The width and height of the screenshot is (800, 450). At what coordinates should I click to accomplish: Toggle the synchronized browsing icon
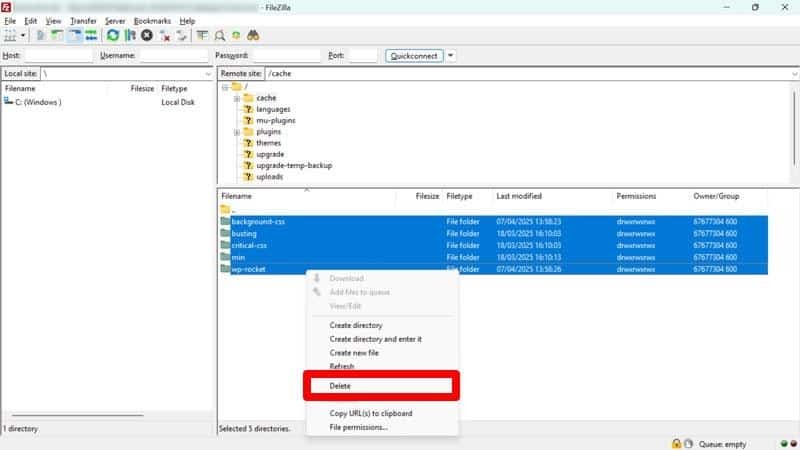coord(236,36)
